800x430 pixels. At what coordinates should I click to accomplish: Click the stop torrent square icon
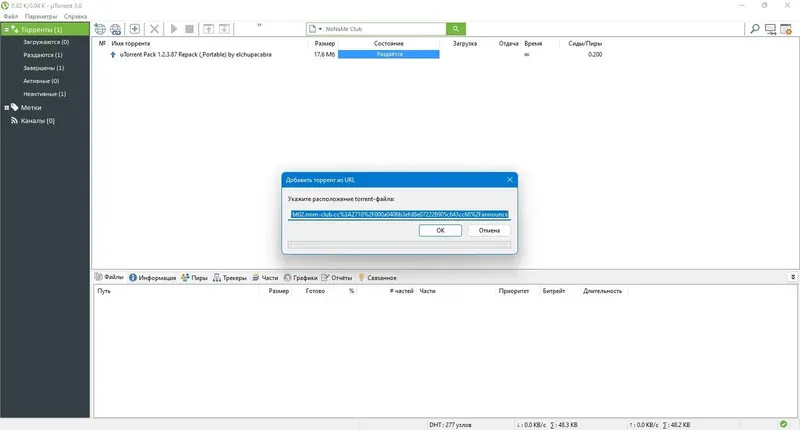(x=189, y=29)
